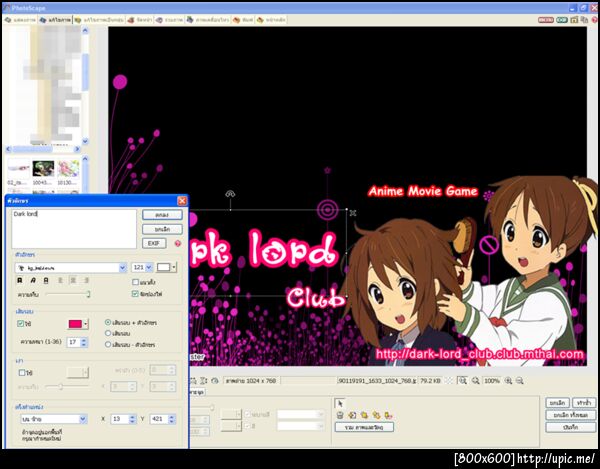
Task: Click the X delete handle of the text object
Action: (353, 213)
